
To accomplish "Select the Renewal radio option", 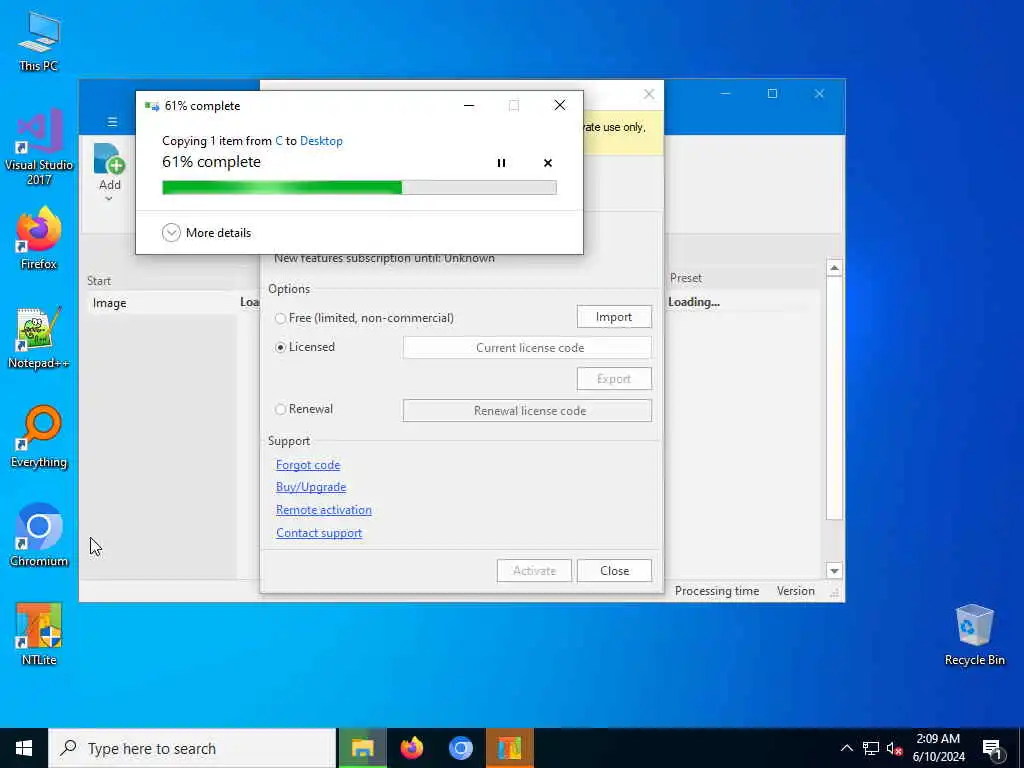I will click(x=304, y=409).
